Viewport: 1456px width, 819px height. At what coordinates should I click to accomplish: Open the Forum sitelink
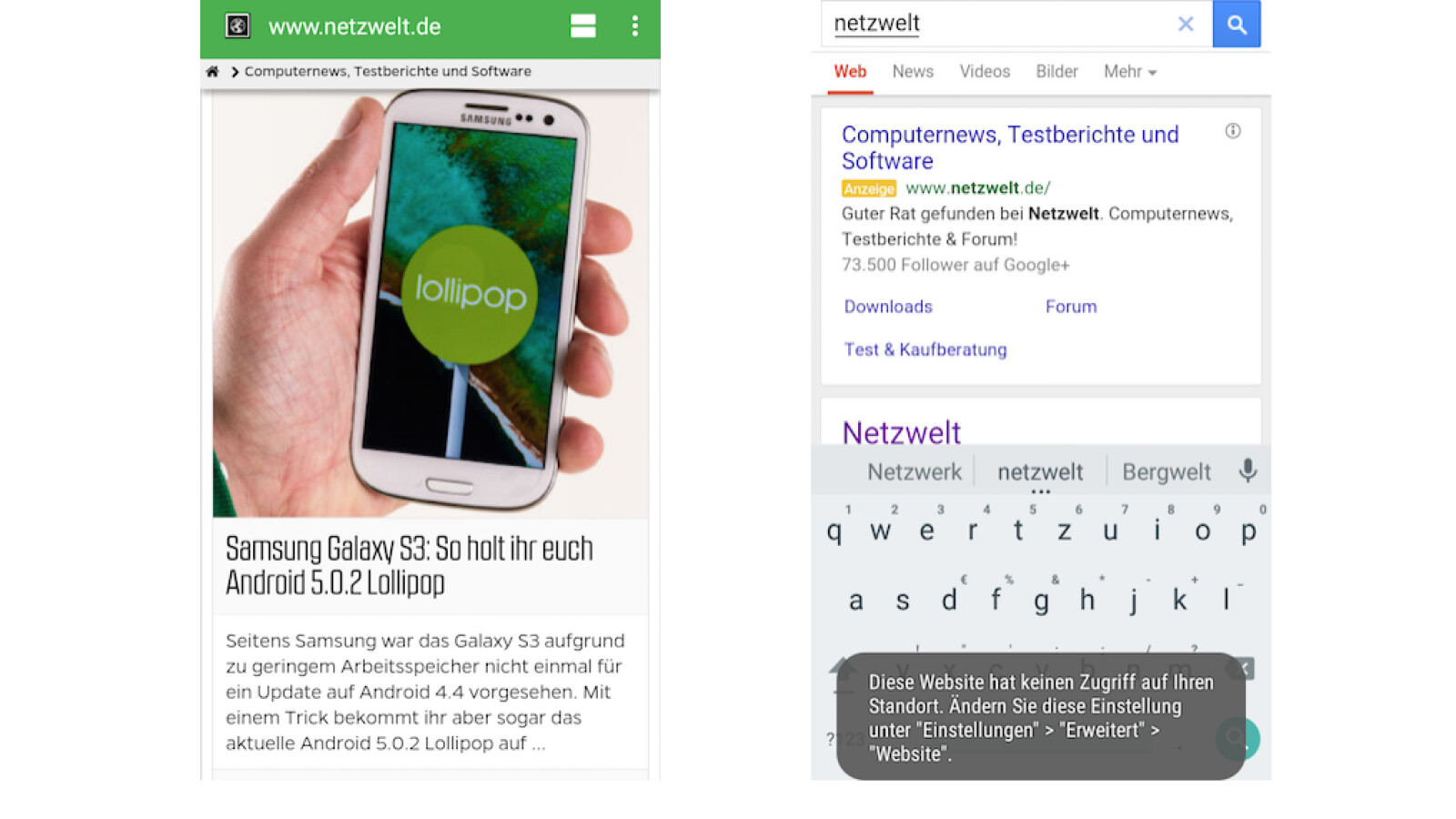1071,307
